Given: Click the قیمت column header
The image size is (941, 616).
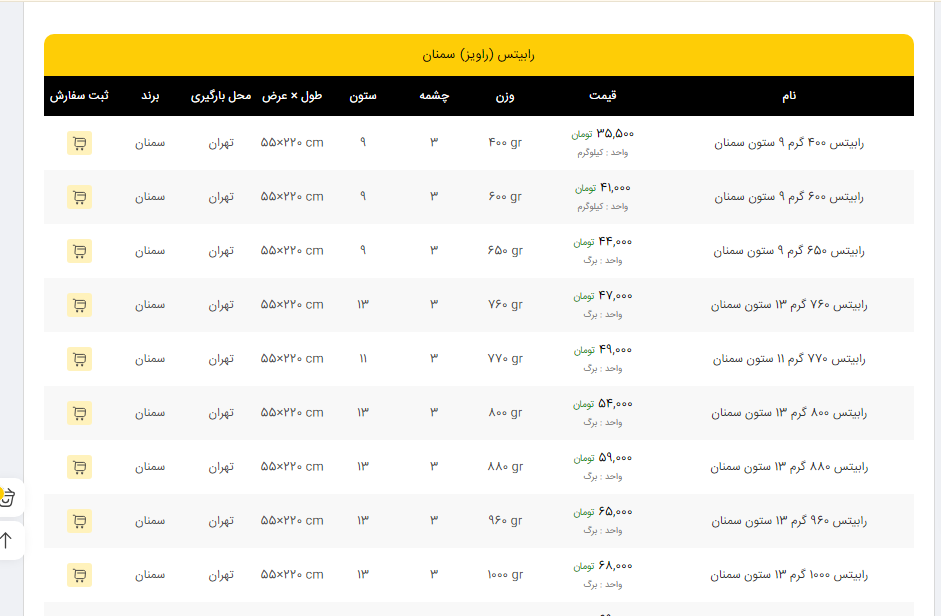Looking at the screenshot, I should (x=602, y=96).
